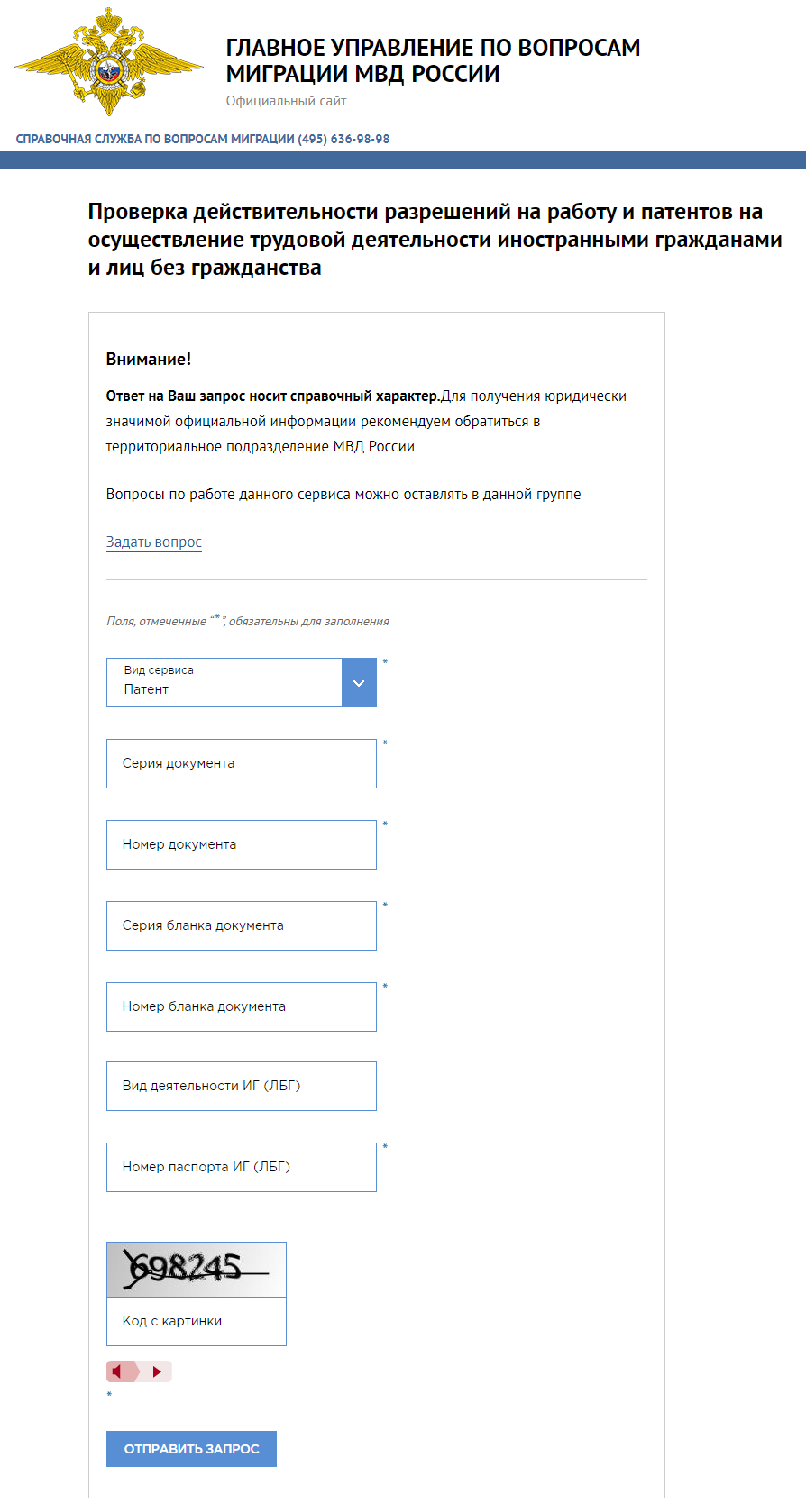This screenshot has width=806, height=1512.
Task: Click the Внимание! notice heading
Action: pyautogui.click(x=149, y=360)
